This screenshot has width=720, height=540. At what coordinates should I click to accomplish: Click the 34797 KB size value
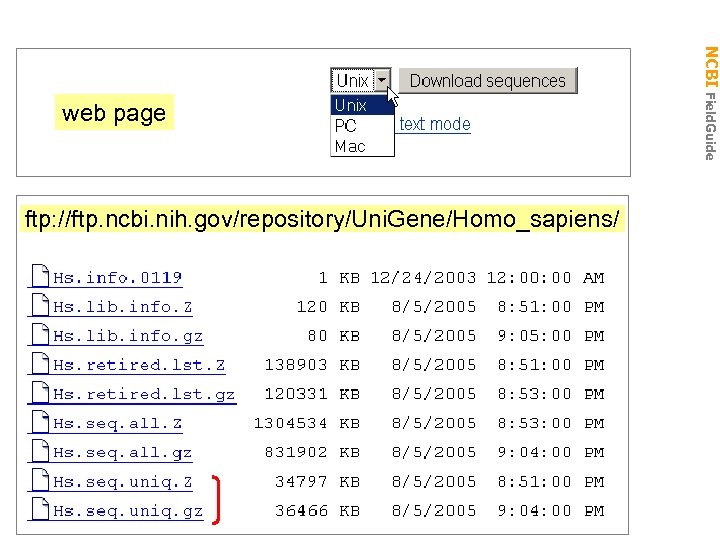coord(317,482)
